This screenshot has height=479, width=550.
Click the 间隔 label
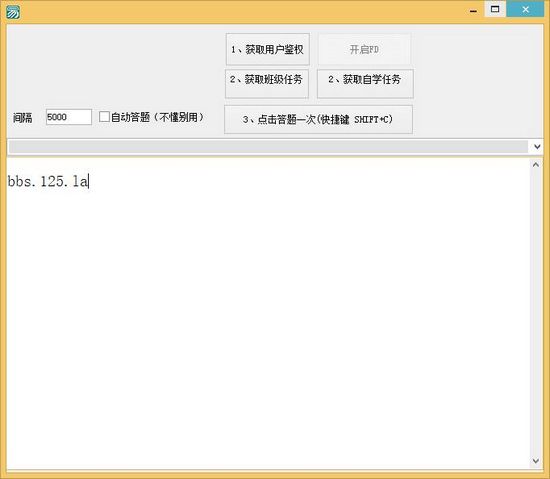(x=23, y=118)
